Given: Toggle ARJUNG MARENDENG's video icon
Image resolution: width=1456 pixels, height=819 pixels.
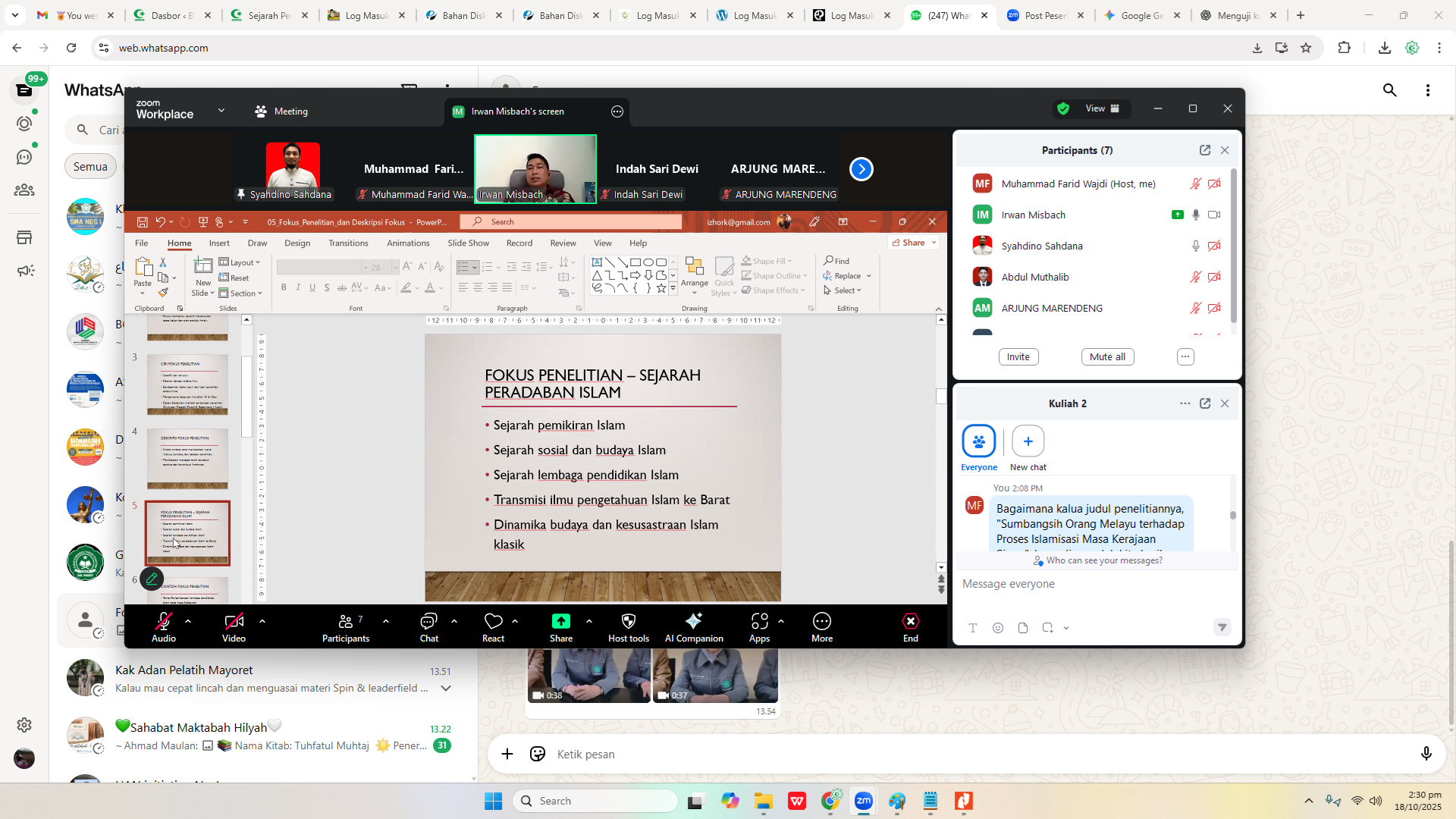Looking at the screenshot, I should tap(1214, 309).
